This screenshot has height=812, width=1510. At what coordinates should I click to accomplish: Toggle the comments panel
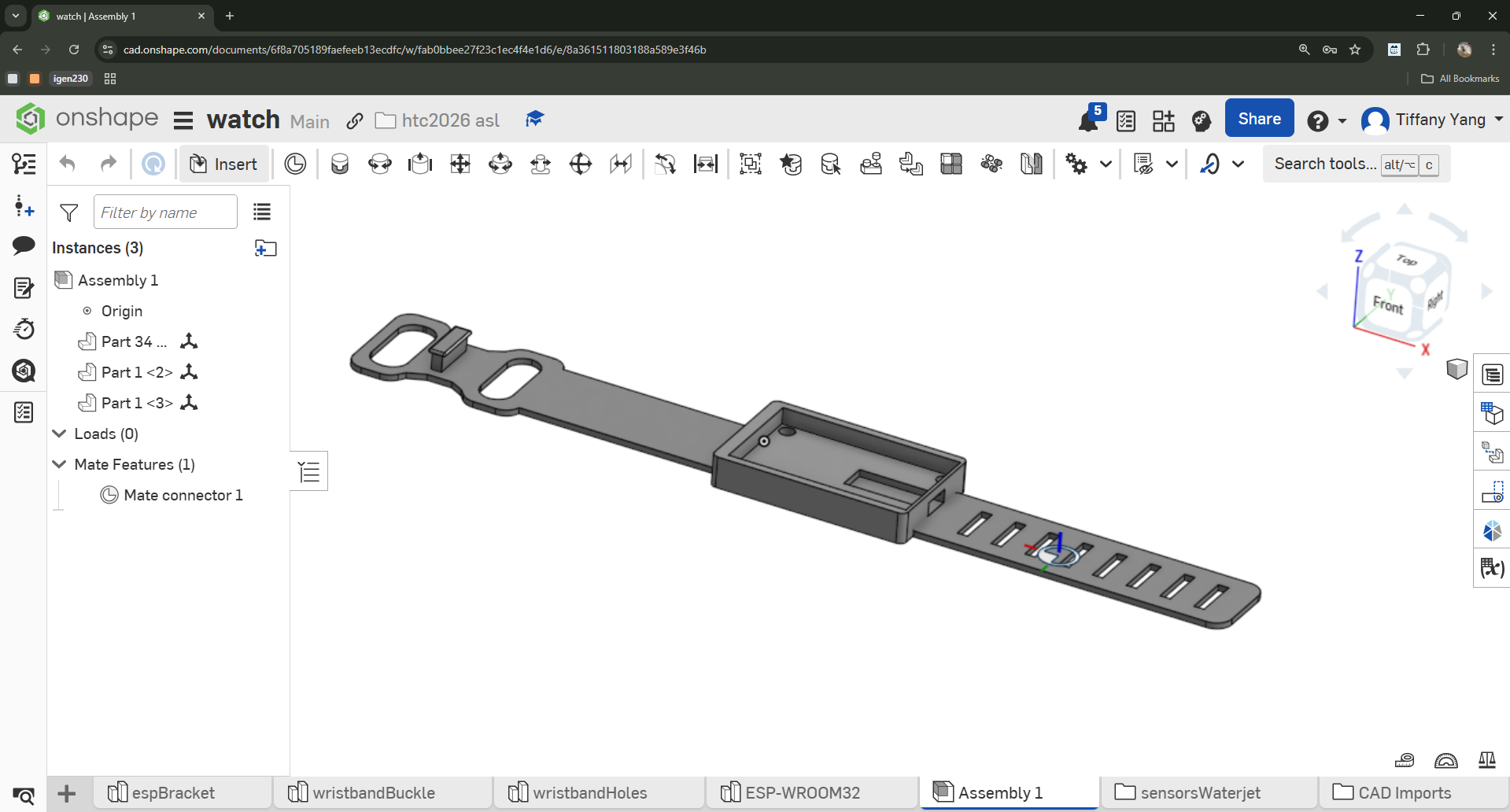pos(24,245)
